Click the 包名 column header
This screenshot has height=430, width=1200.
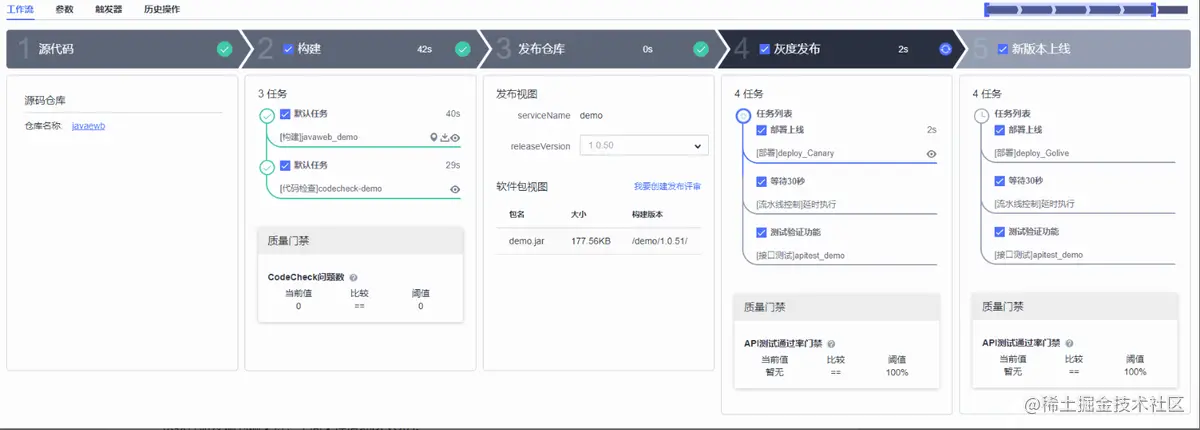[517, 214]
